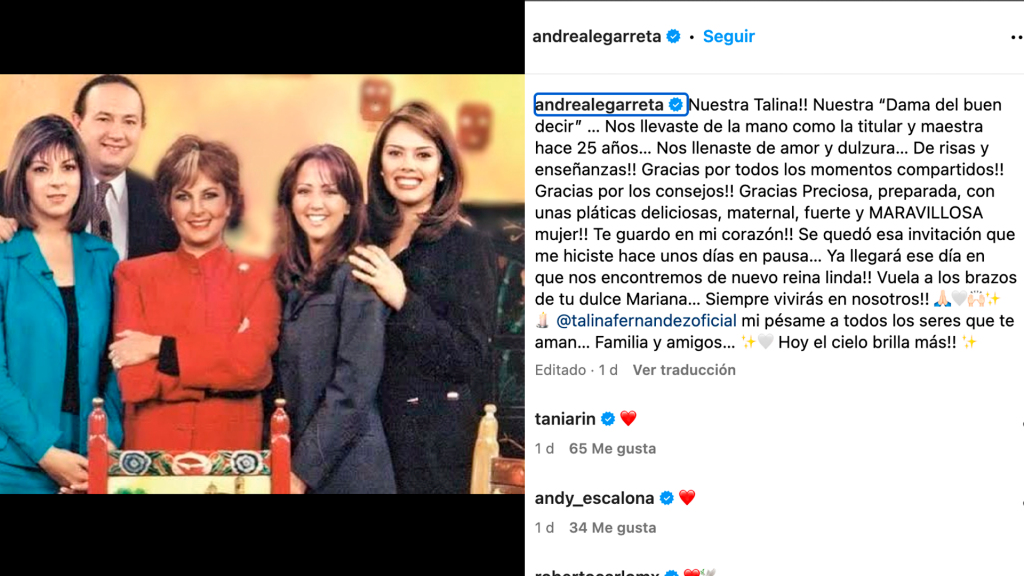The width and height of the screenshot is (1024, 576).
Task: Open @talinafernandezoficial mention link
Action: pyautogui.click(x=646, y=321)
